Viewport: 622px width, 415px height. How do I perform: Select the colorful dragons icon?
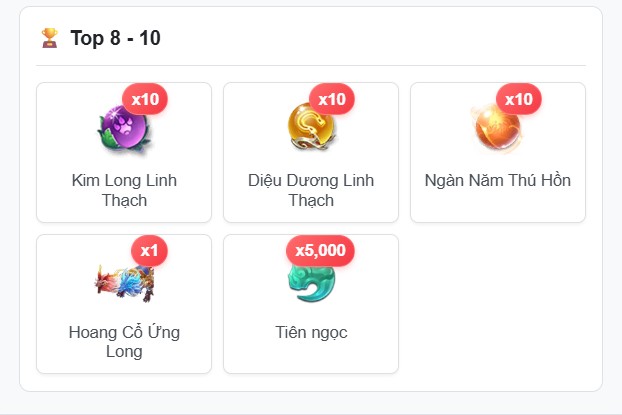124,282
